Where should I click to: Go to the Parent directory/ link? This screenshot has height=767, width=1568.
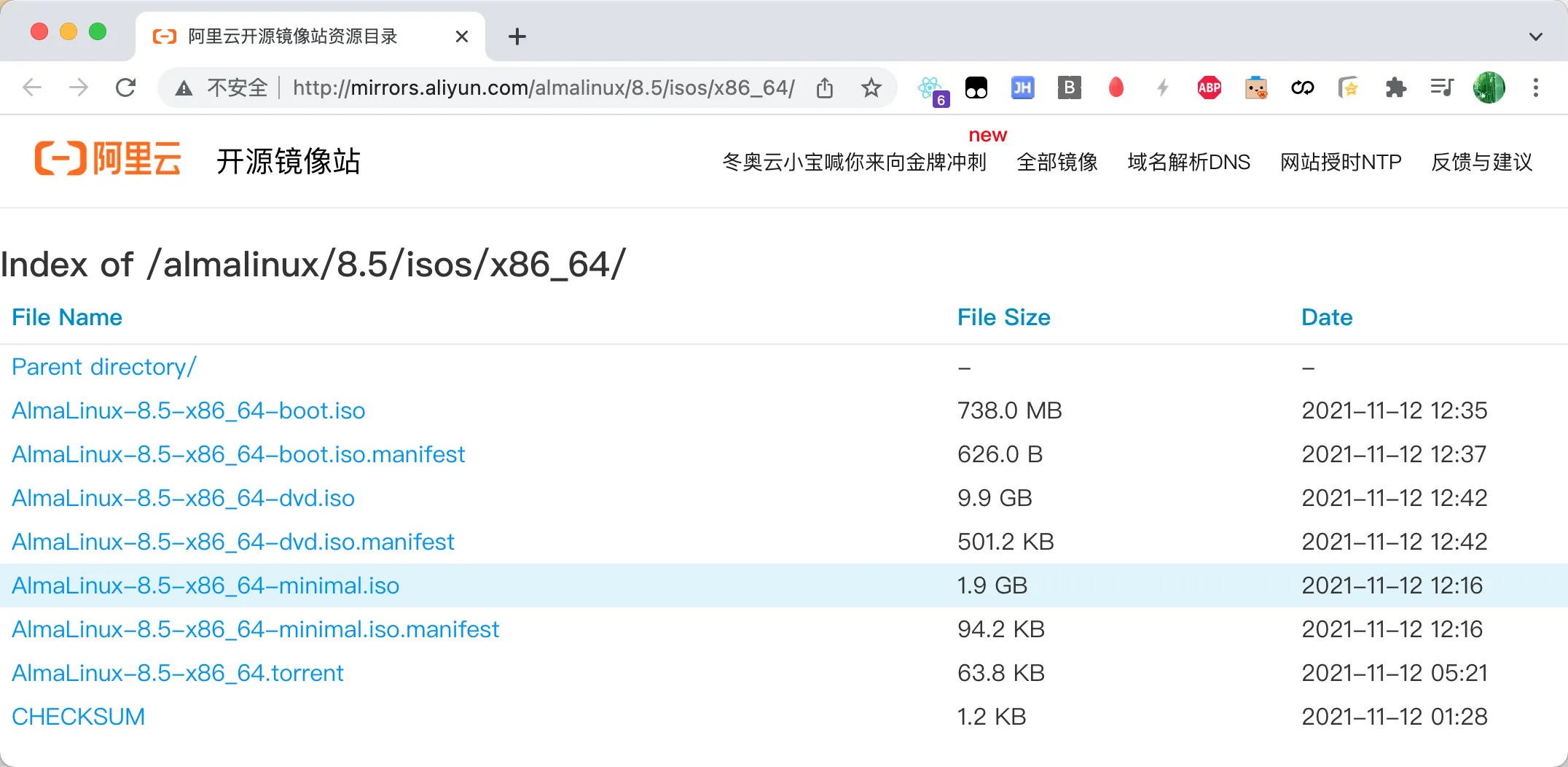tap(104, 367)
